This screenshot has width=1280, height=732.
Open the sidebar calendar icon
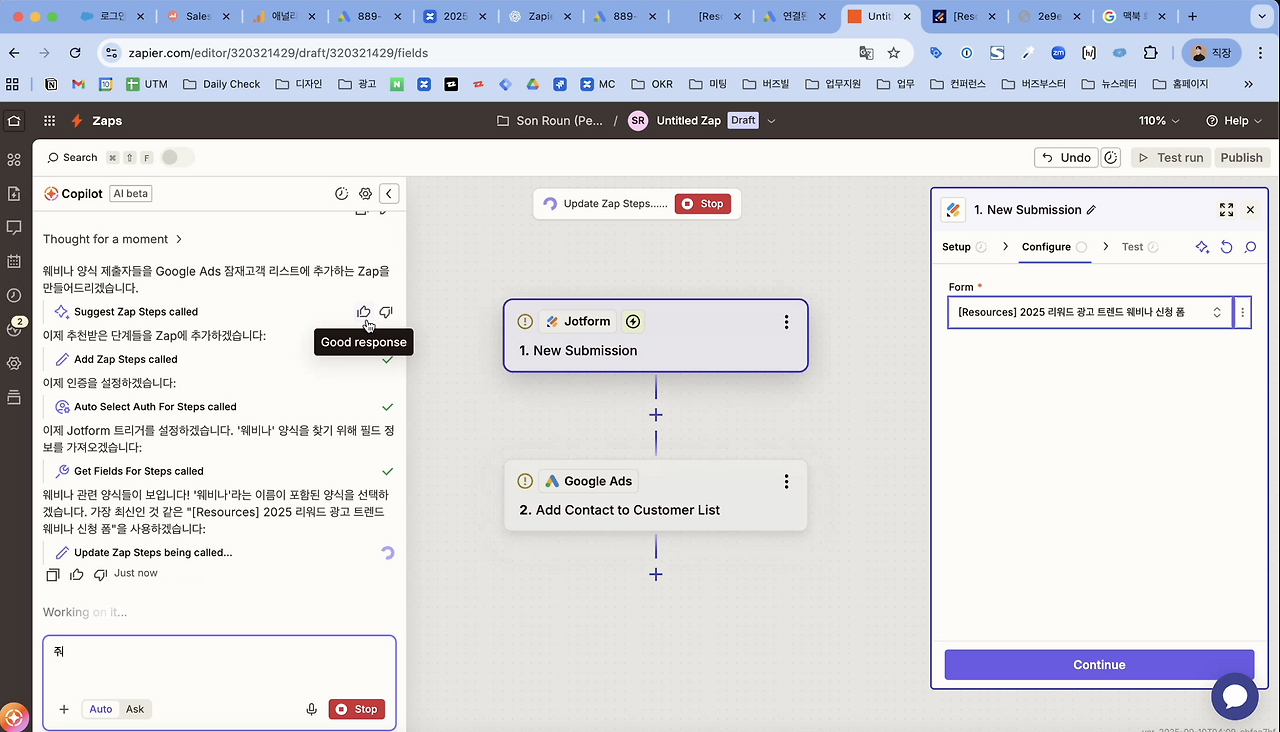point(14,262)
